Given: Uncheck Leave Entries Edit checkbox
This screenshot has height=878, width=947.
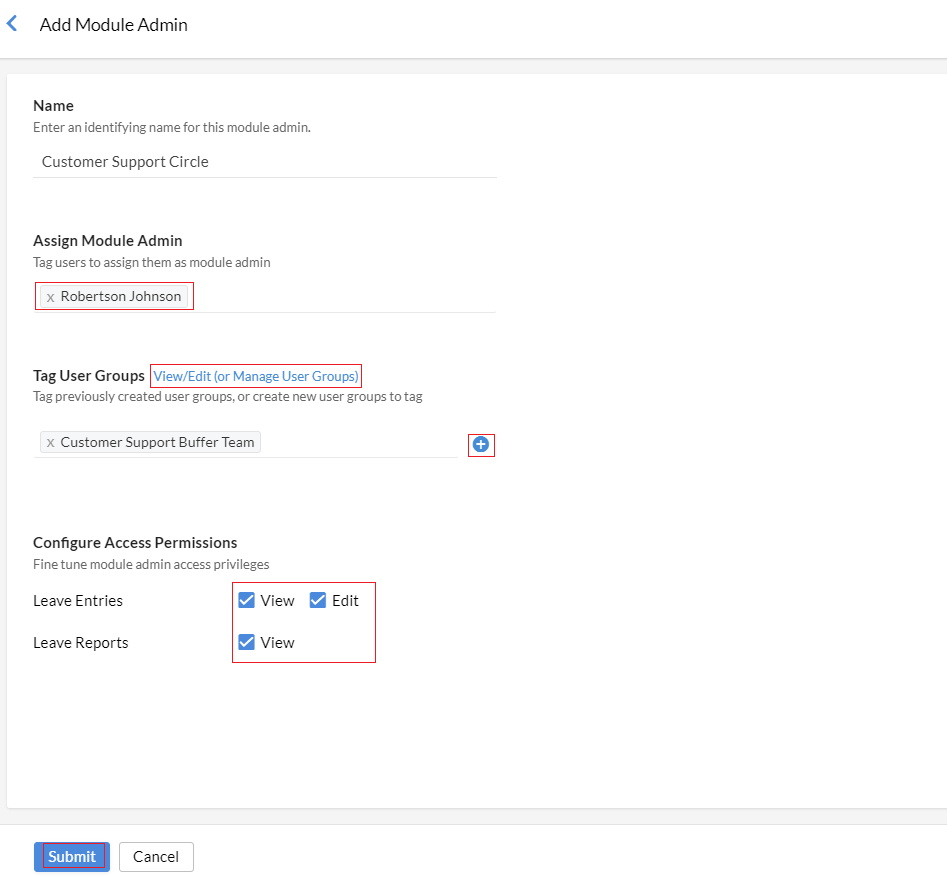Looking at the screenshot, I should [318, 600].
